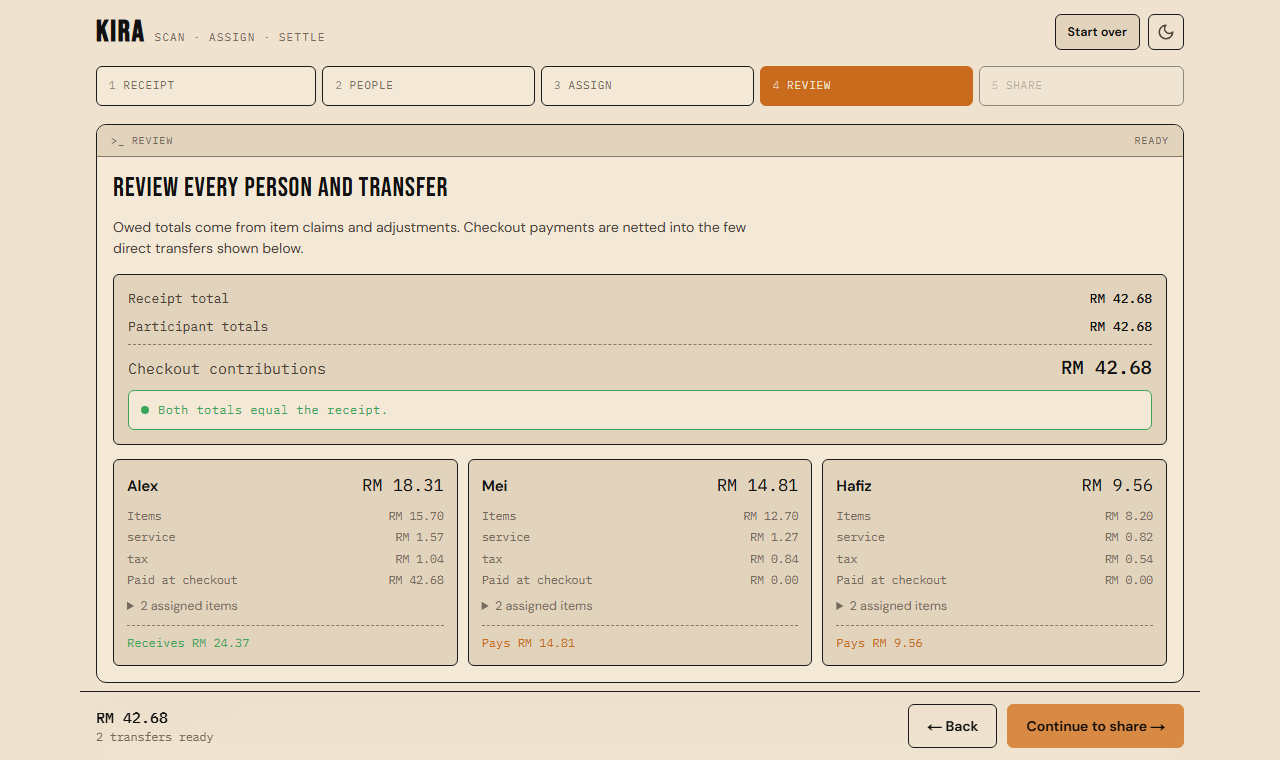Click the Hafiz name heading
This screenshot has width=1280, height=760.
coord(854,486)
